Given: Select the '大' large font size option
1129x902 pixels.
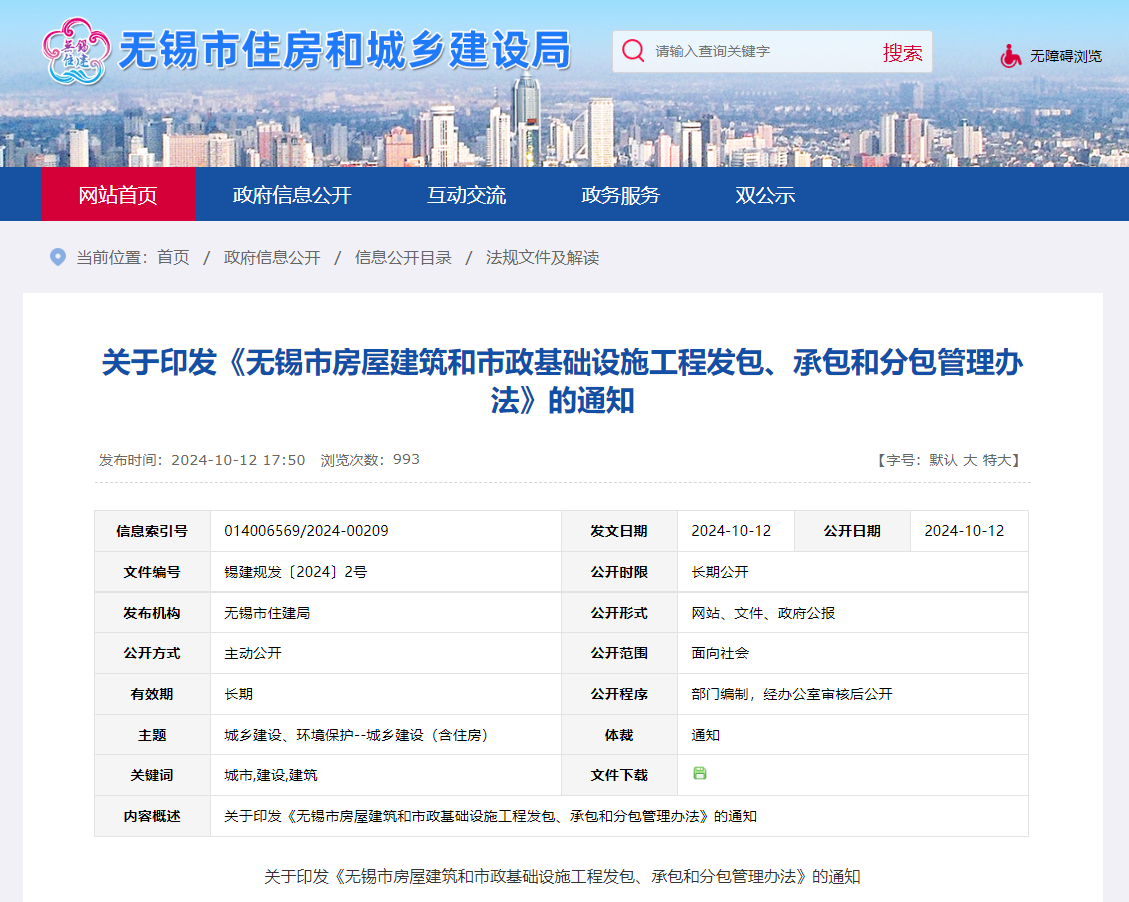Looking at the screenshot, I should 971,460.
